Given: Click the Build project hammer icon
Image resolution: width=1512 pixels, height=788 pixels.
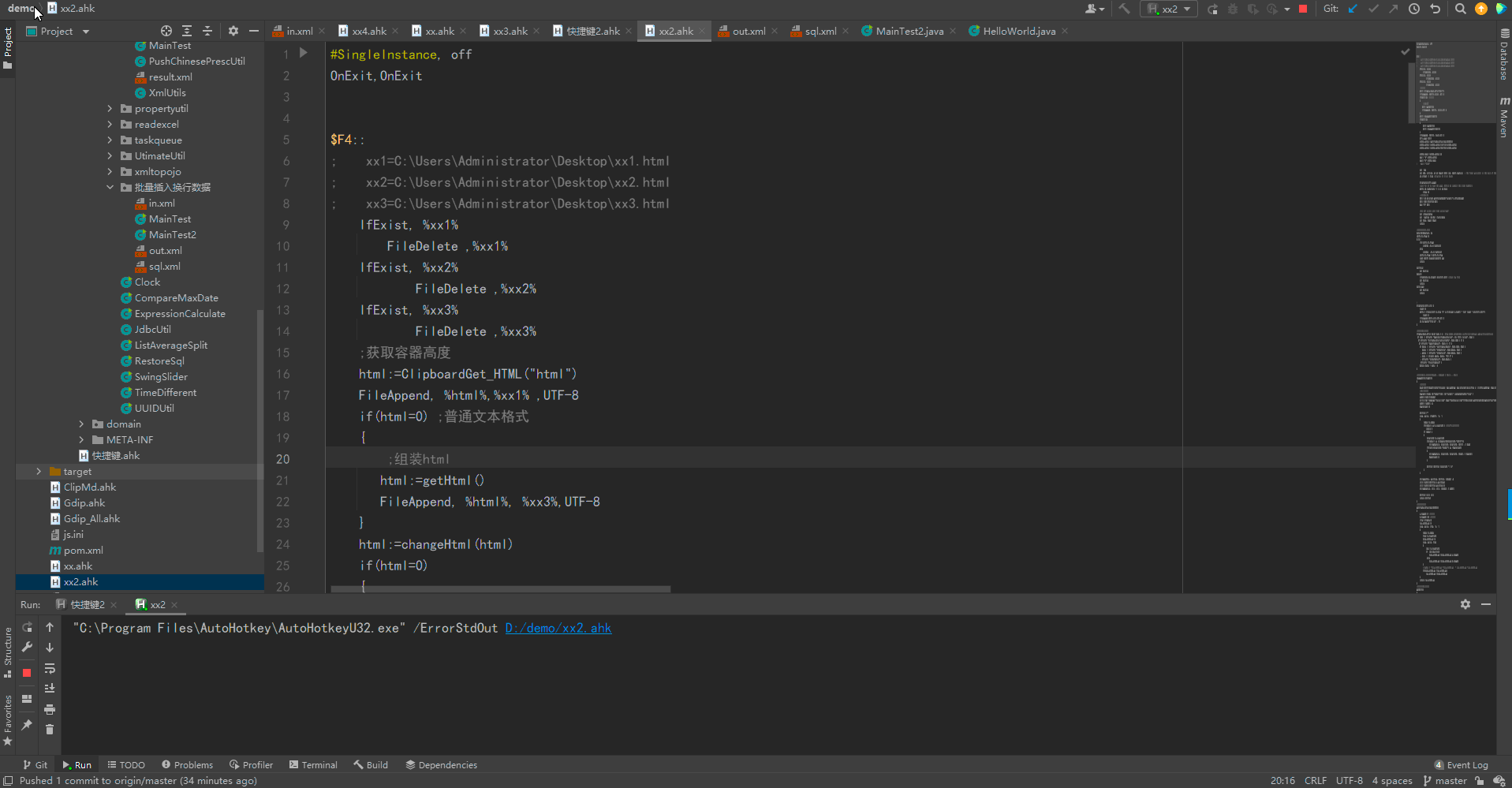Looking at the screenshot, I should point(1125,9).
